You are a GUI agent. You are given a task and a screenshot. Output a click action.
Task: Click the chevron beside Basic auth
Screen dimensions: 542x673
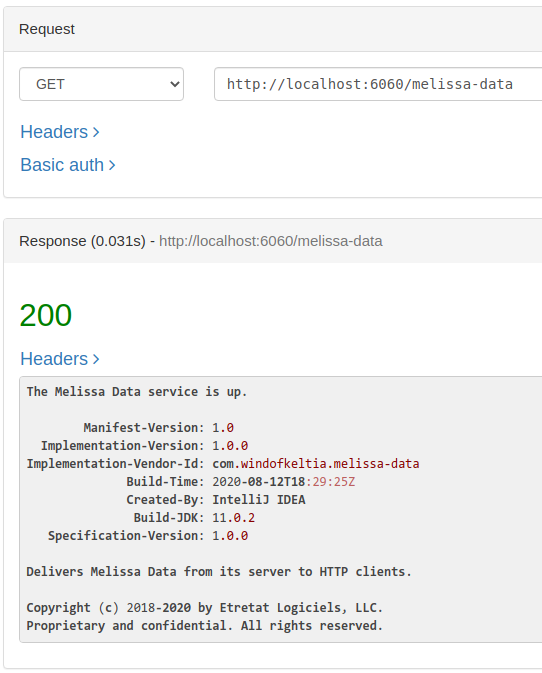pos(112,165)
